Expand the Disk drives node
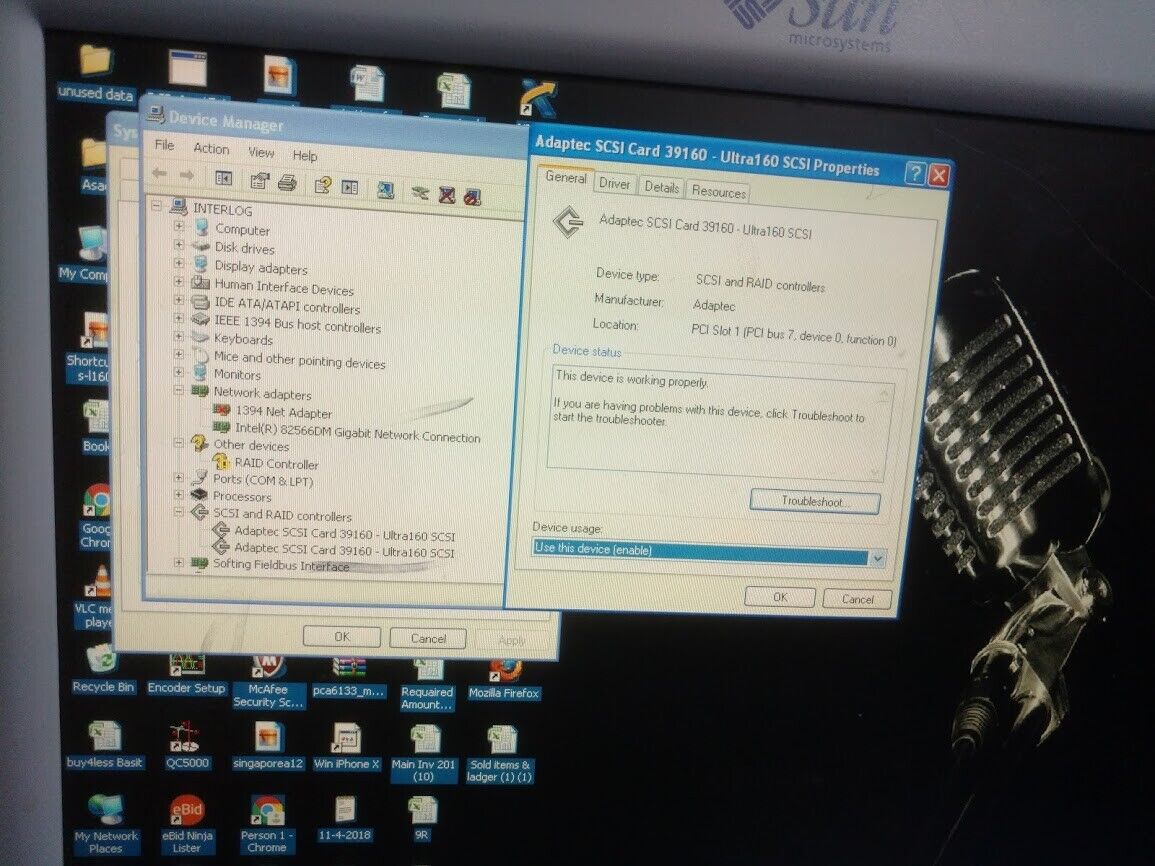Viewport: 1155px width, 866px height. click(x=179, y=244)
